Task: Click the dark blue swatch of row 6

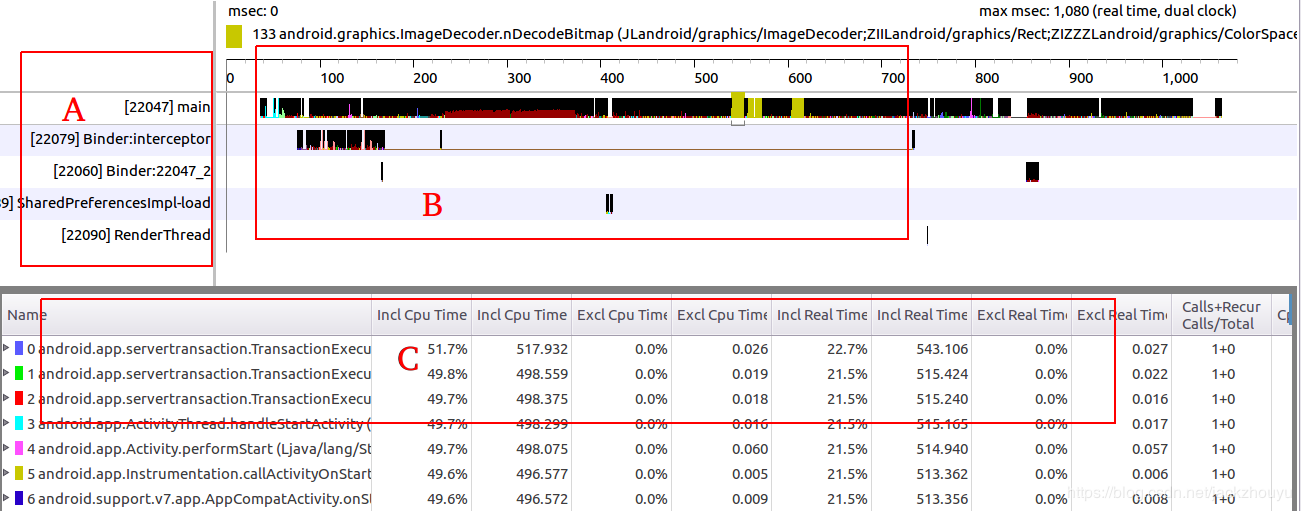Action: click(19, 499)
